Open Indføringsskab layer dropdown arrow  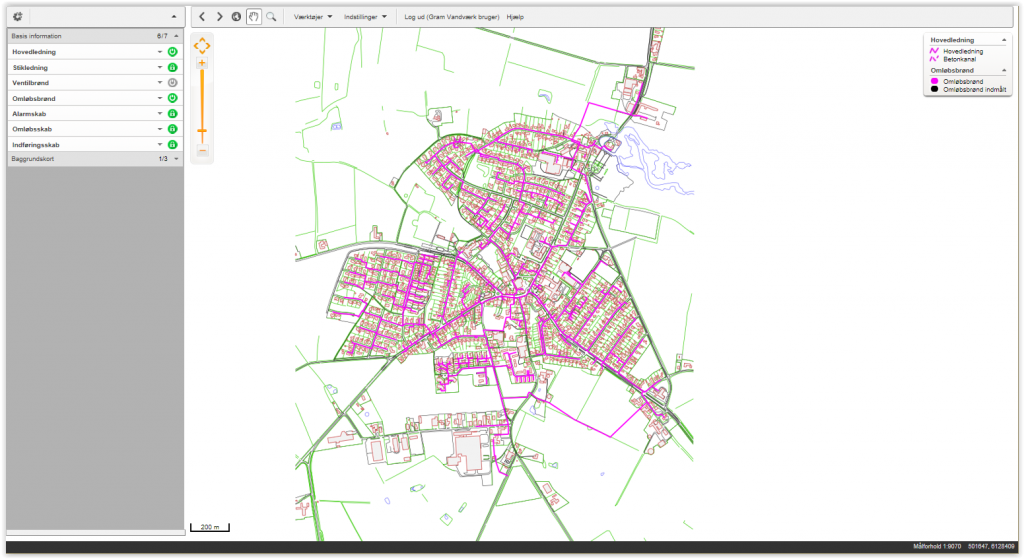coord(159,144)
